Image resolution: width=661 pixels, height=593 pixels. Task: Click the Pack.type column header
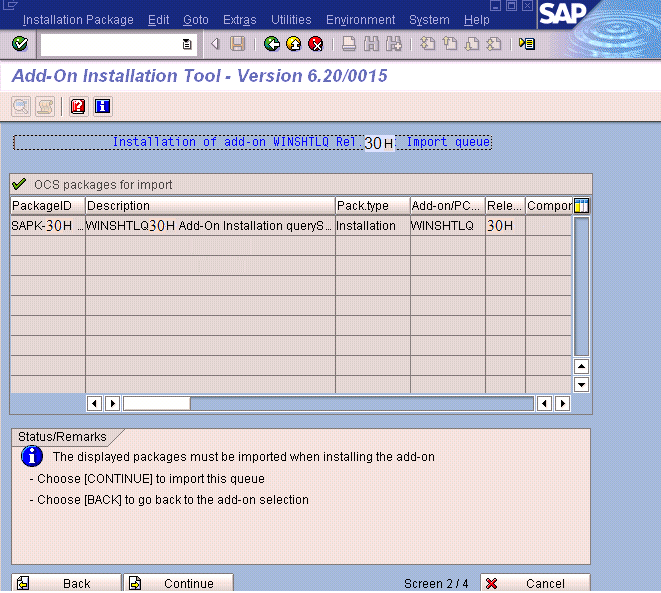click(373, 206)
